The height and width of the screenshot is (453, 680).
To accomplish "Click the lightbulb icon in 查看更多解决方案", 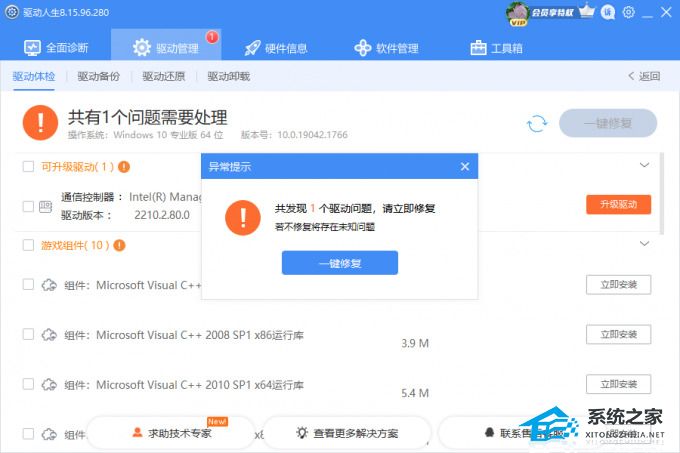I will [302, 432].
